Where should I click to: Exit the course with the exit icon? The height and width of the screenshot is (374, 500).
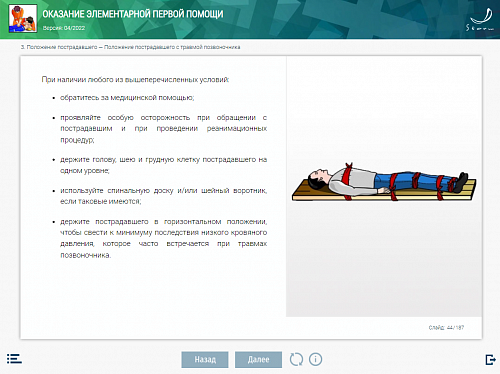tap(490, 360)
